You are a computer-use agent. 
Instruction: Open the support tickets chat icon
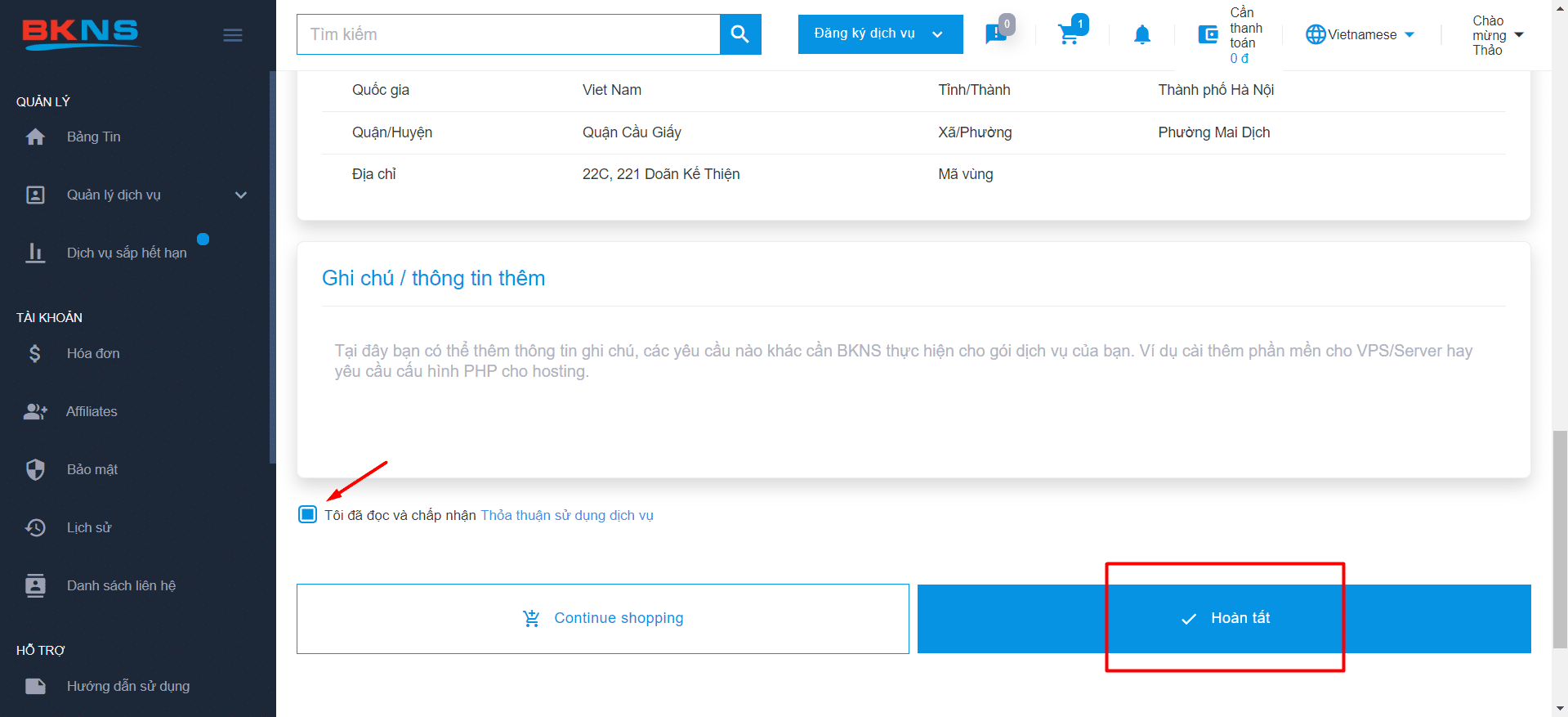996,34
